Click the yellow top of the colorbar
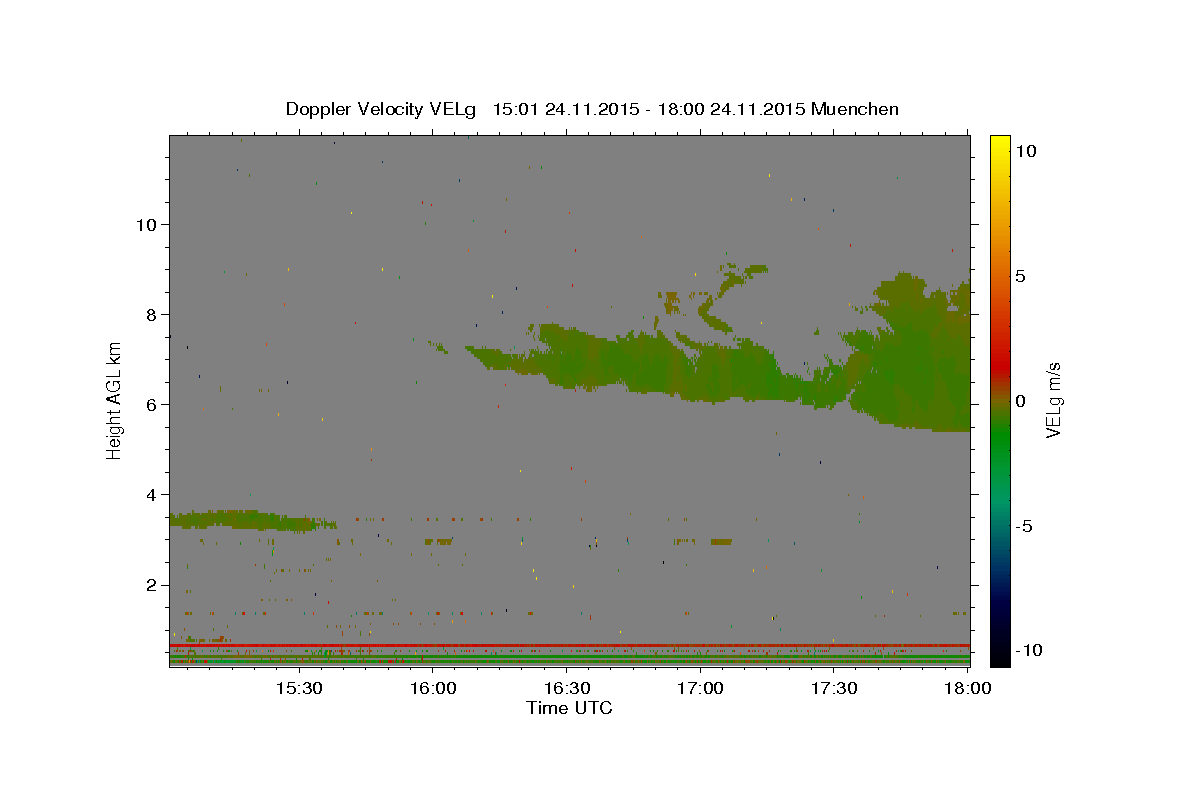Viewport: 1200px width, 800px height. tap(1000, 145)
